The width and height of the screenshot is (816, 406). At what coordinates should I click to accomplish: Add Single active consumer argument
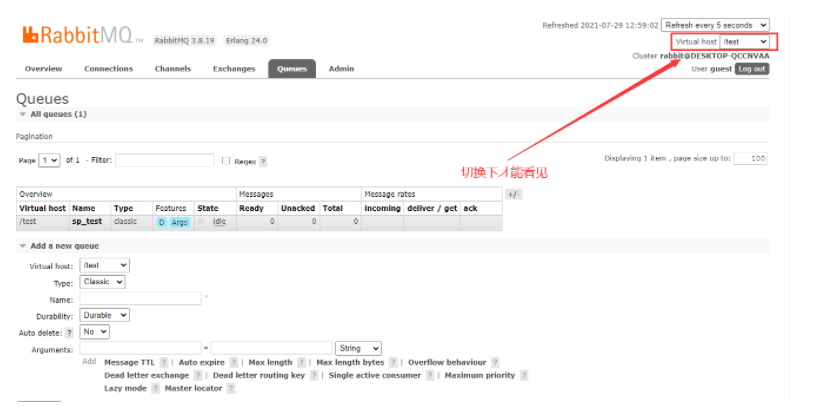coord(375,375)
